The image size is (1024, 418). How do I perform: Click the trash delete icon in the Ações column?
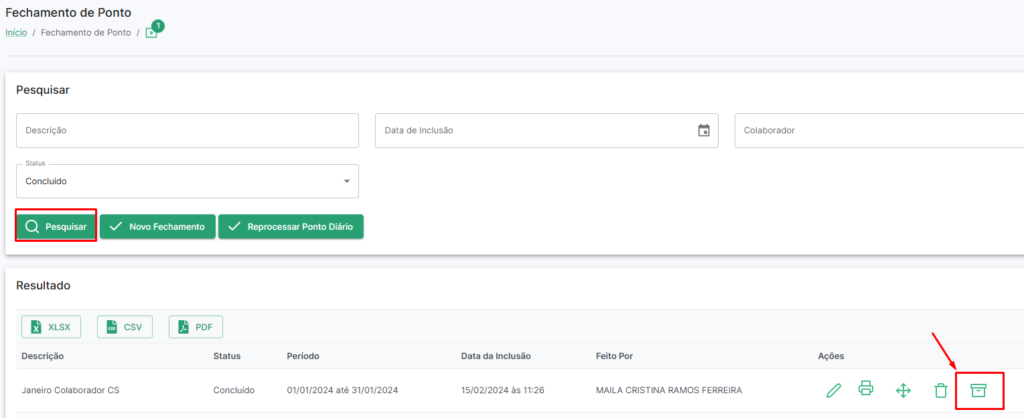pyautogui.click(x=940, y=391)
